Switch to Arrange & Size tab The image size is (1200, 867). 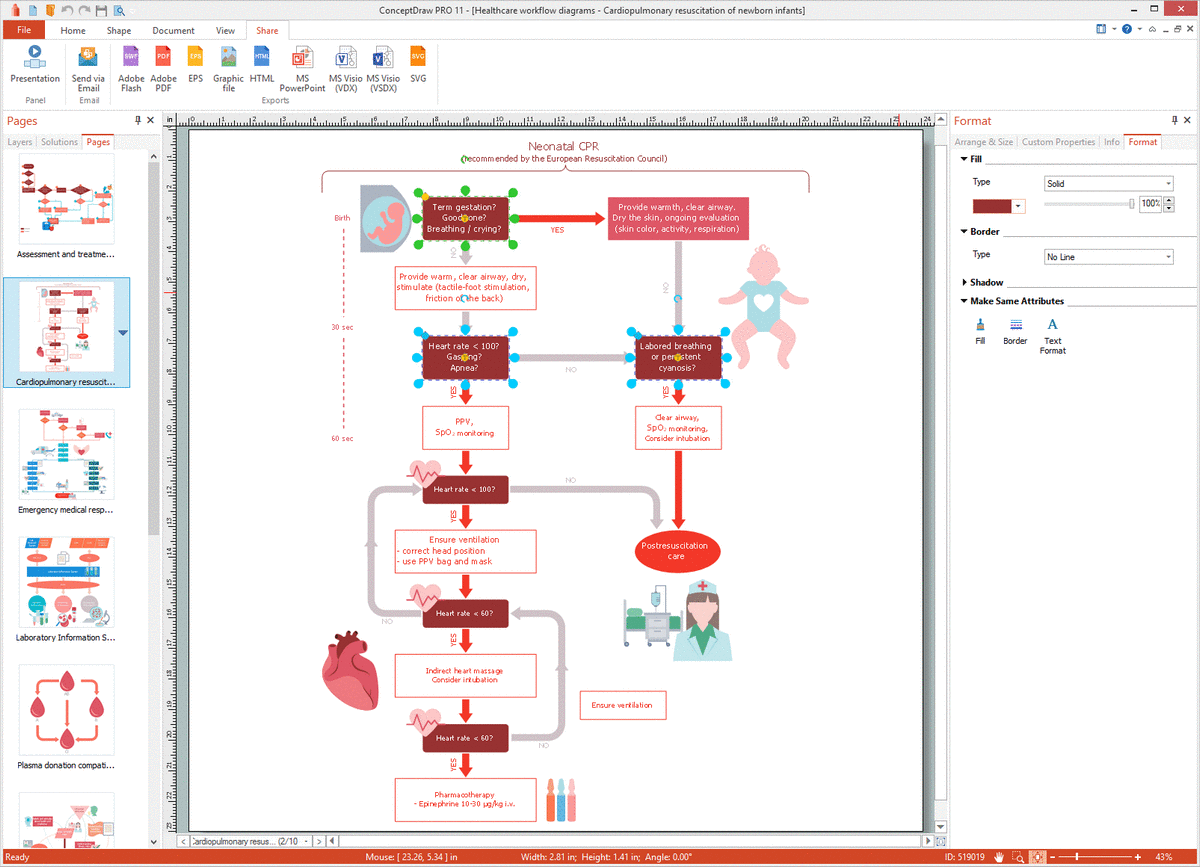(983, 142)
